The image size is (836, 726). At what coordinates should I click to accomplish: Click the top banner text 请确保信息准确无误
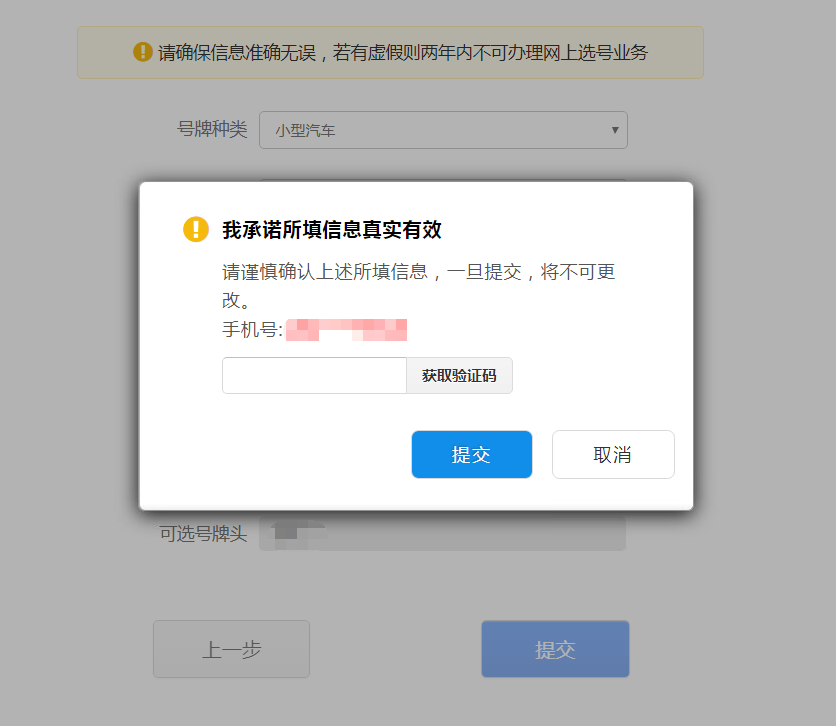coord(402,53)
